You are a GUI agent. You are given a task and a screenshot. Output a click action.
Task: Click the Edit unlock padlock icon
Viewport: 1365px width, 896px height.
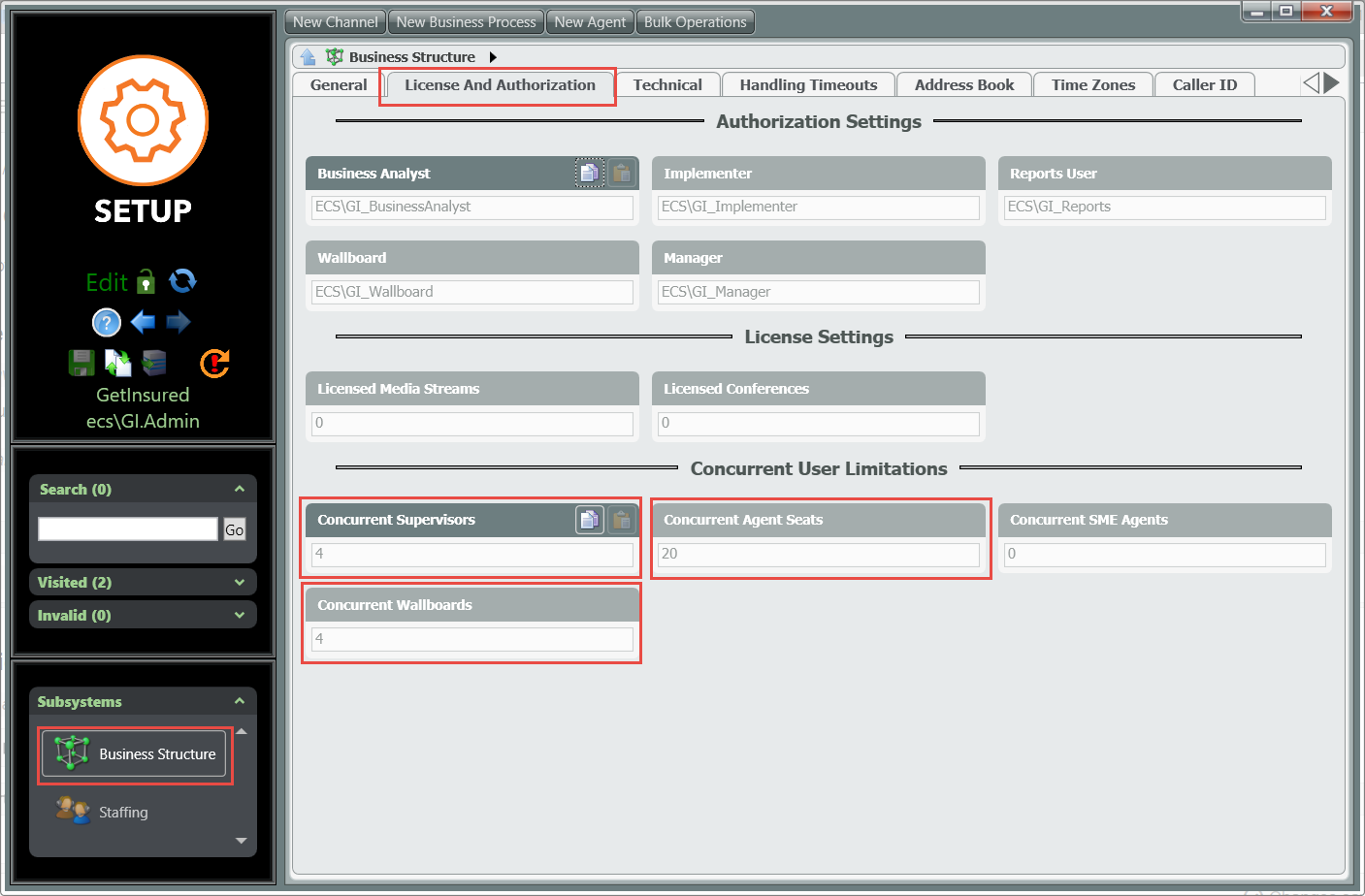(x=146, y=282)
